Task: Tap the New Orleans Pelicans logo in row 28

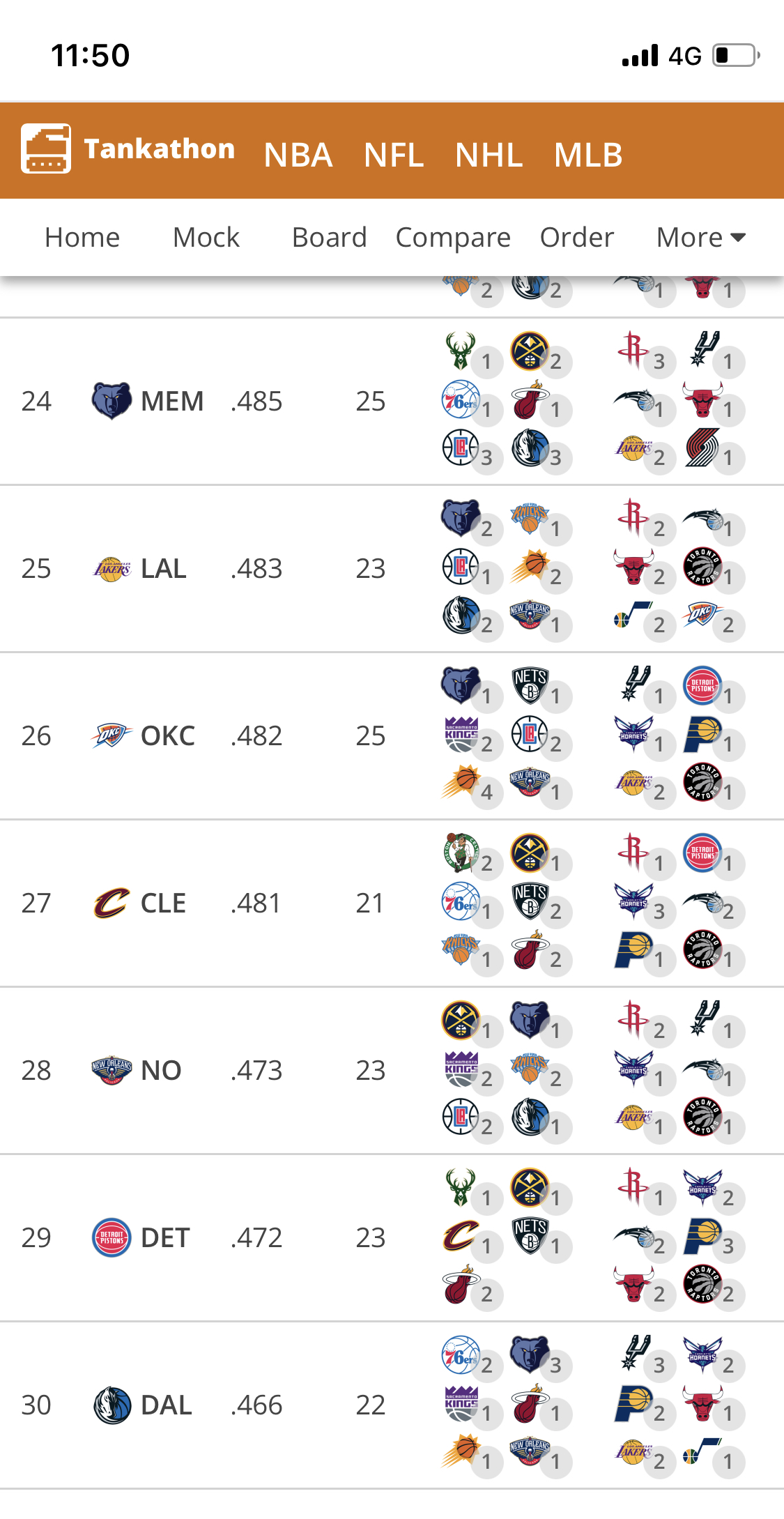Action: (x=112, y=1070)
